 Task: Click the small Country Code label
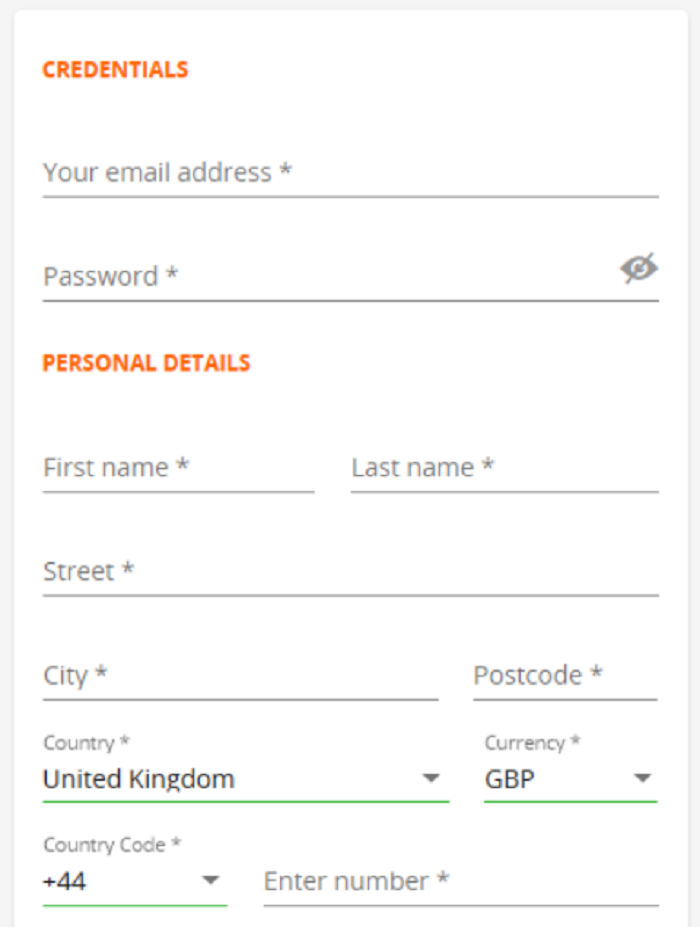[112, 845]
